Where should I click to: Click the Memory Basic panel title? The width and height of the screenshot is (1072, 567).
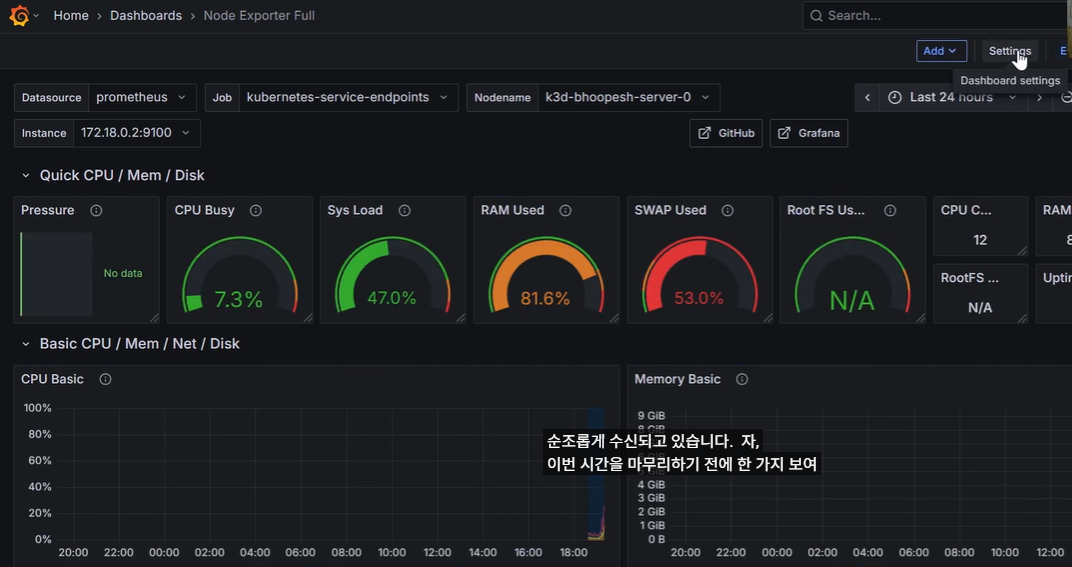click(678, 379)
